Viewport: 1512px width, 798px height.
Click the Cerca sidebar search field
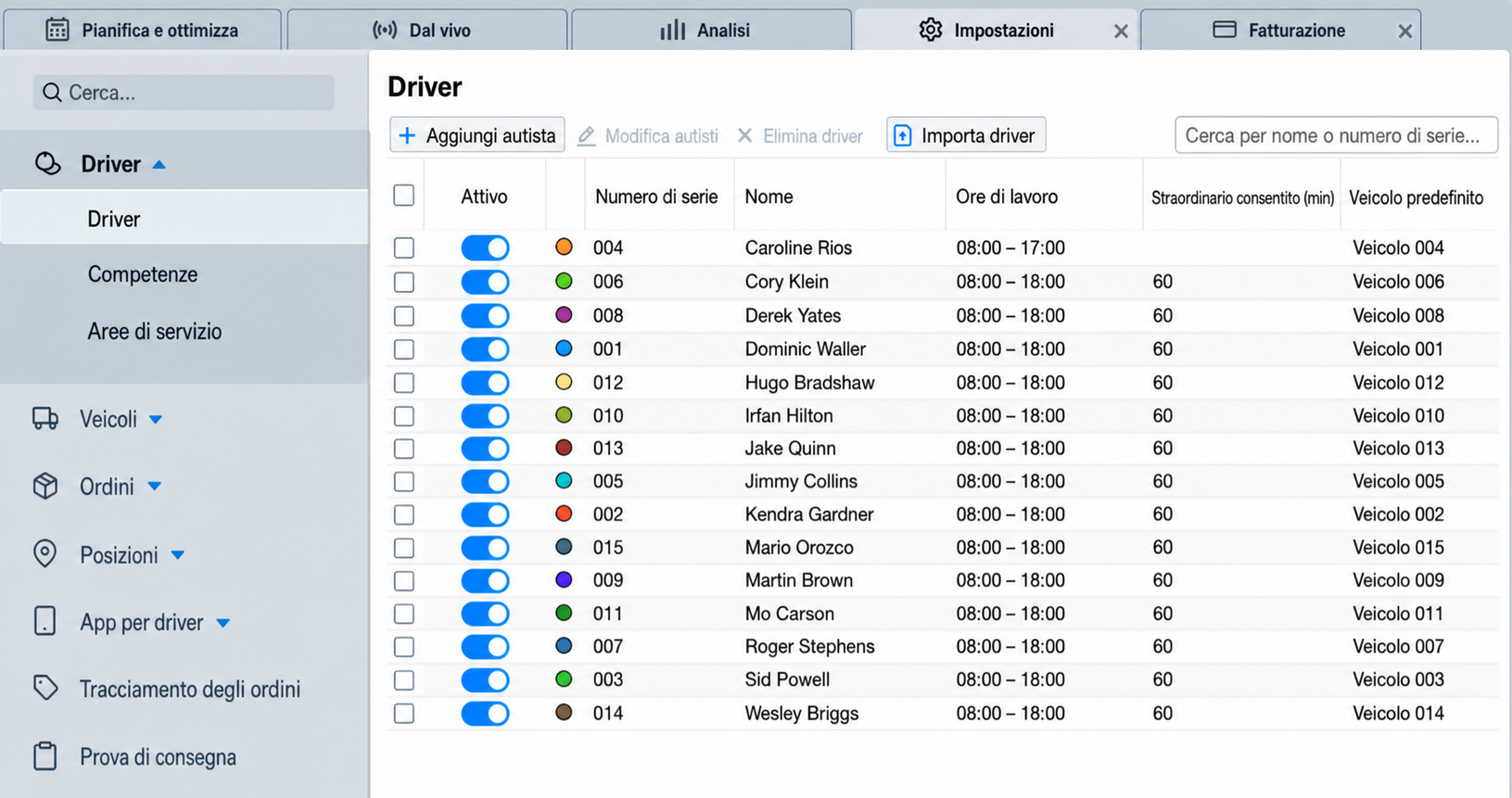pyautogui.click(x=184, y=93)
